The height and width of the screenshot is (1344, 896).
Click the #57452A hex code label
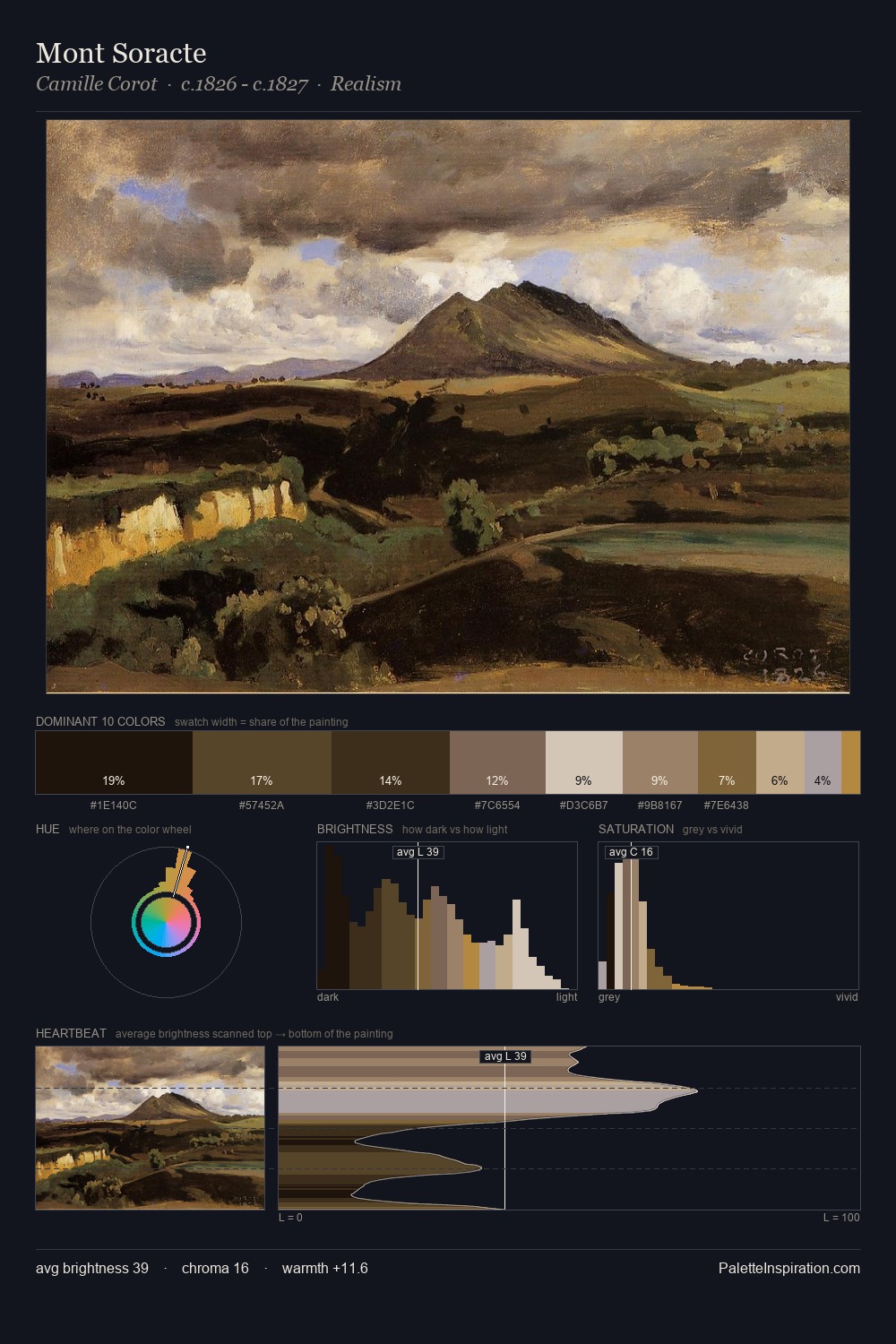point(262,805)
